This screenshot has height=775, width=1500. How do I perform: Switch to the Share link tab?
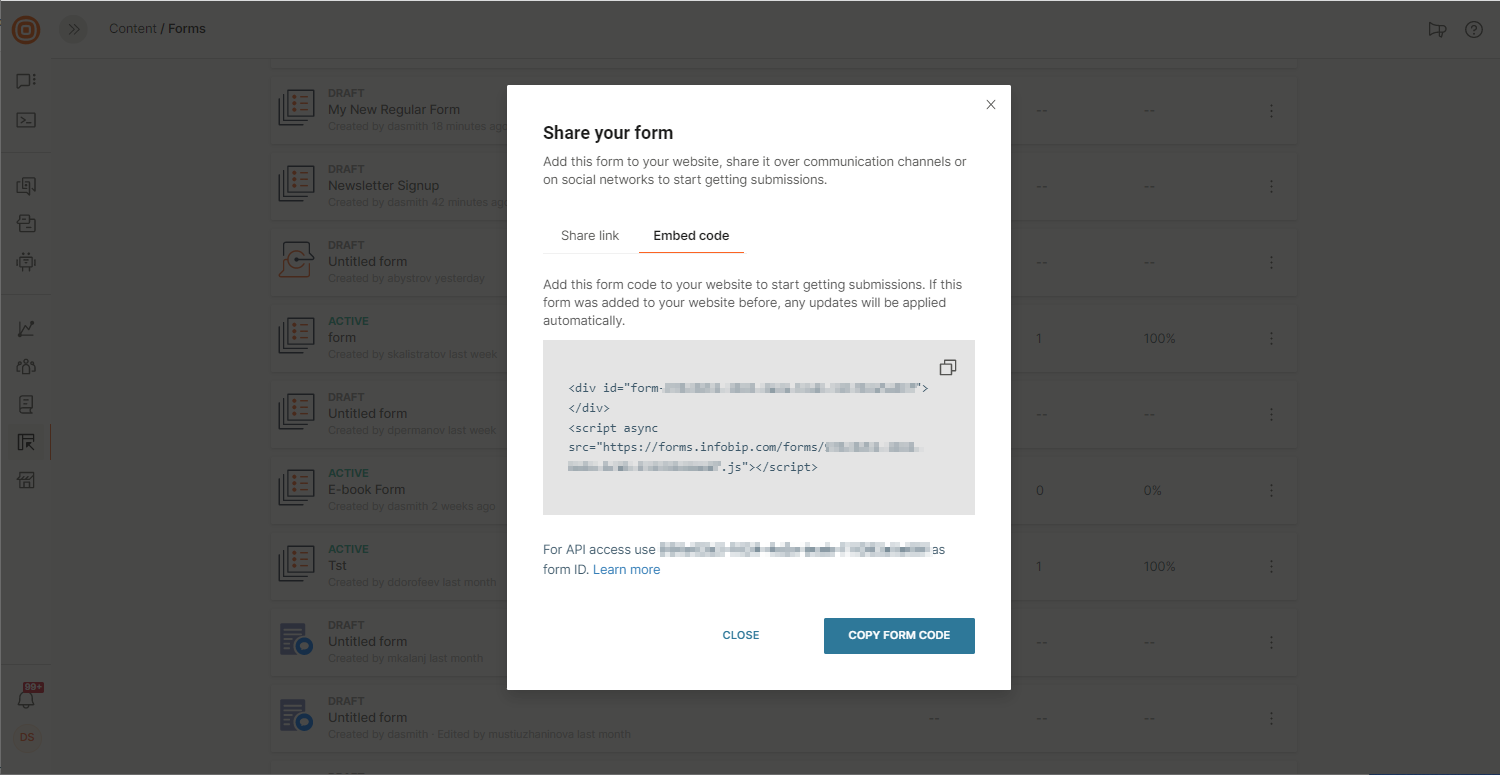(x=590, y=236)
